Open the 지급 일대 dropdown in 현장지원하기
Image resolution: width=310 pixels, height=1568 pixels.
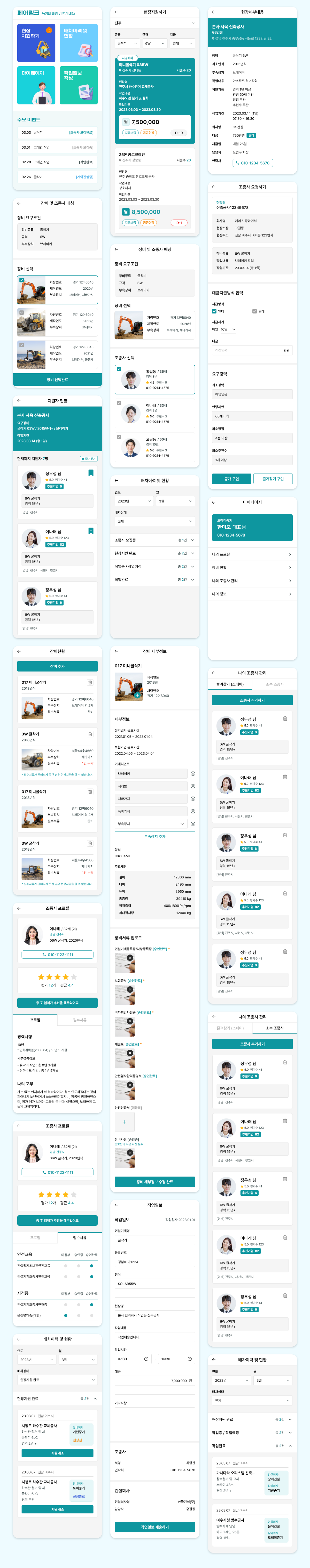(182, 43)
